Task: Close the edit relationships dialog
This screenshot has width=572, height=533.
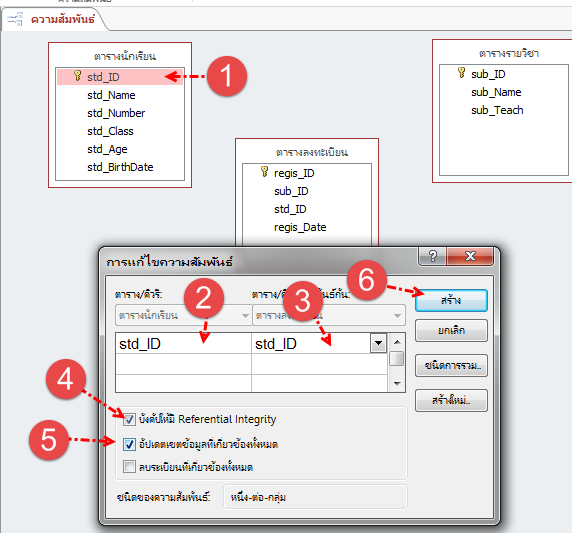Action: pyautogui.click(x=470, y=256)
